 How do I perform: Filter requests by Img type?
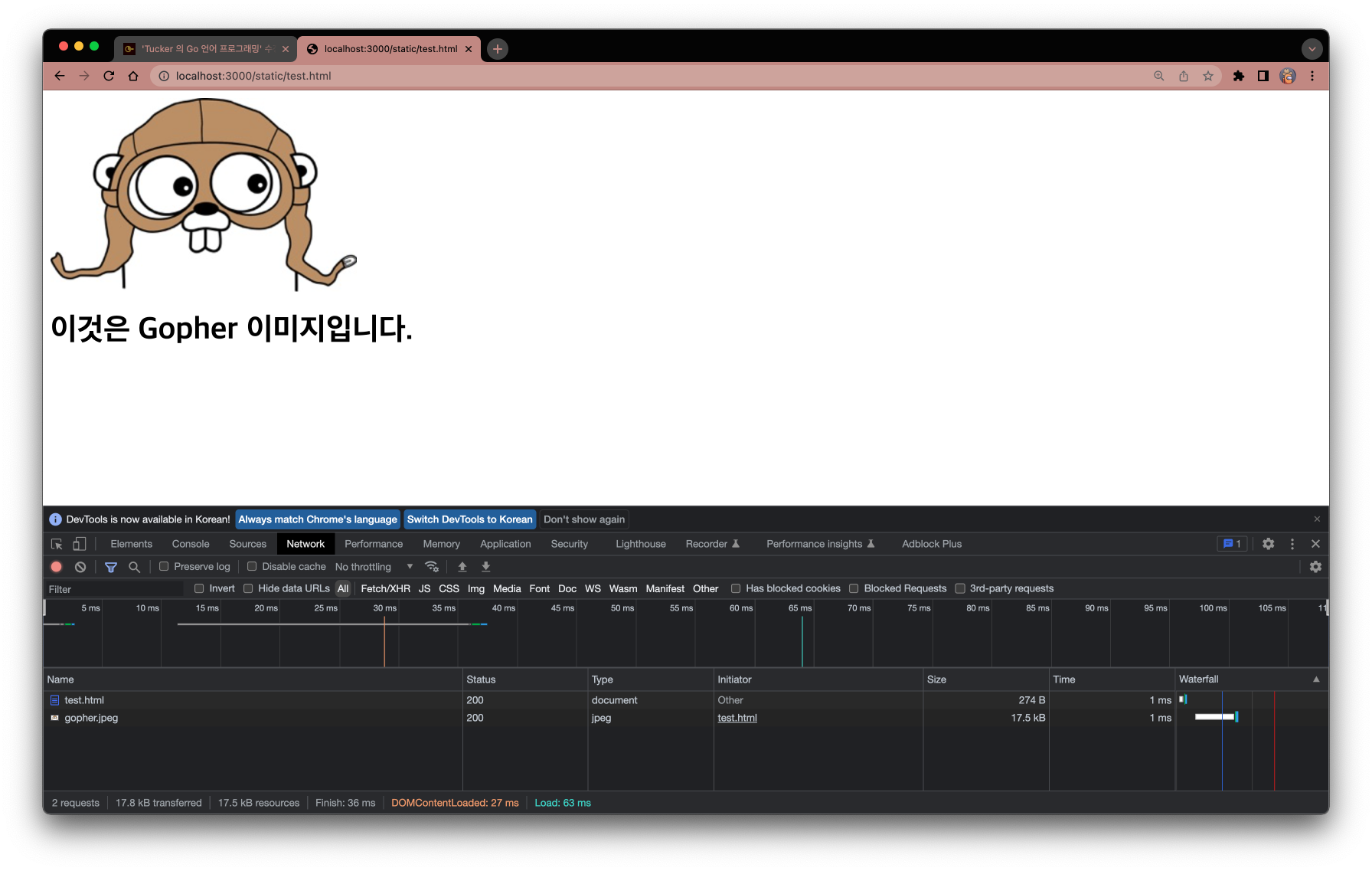476,588
